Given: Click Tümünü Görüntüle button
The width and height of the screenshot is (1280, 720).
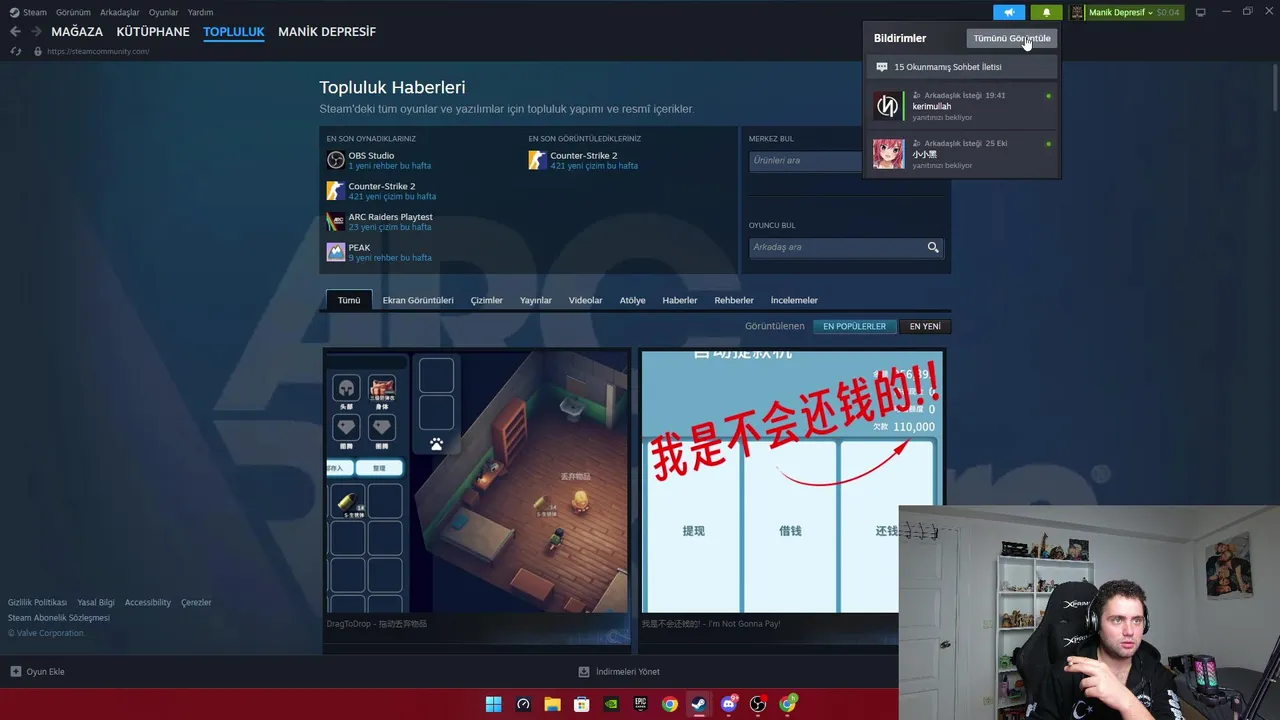Looking at the screenshot, I should (x=1012, y=39).
